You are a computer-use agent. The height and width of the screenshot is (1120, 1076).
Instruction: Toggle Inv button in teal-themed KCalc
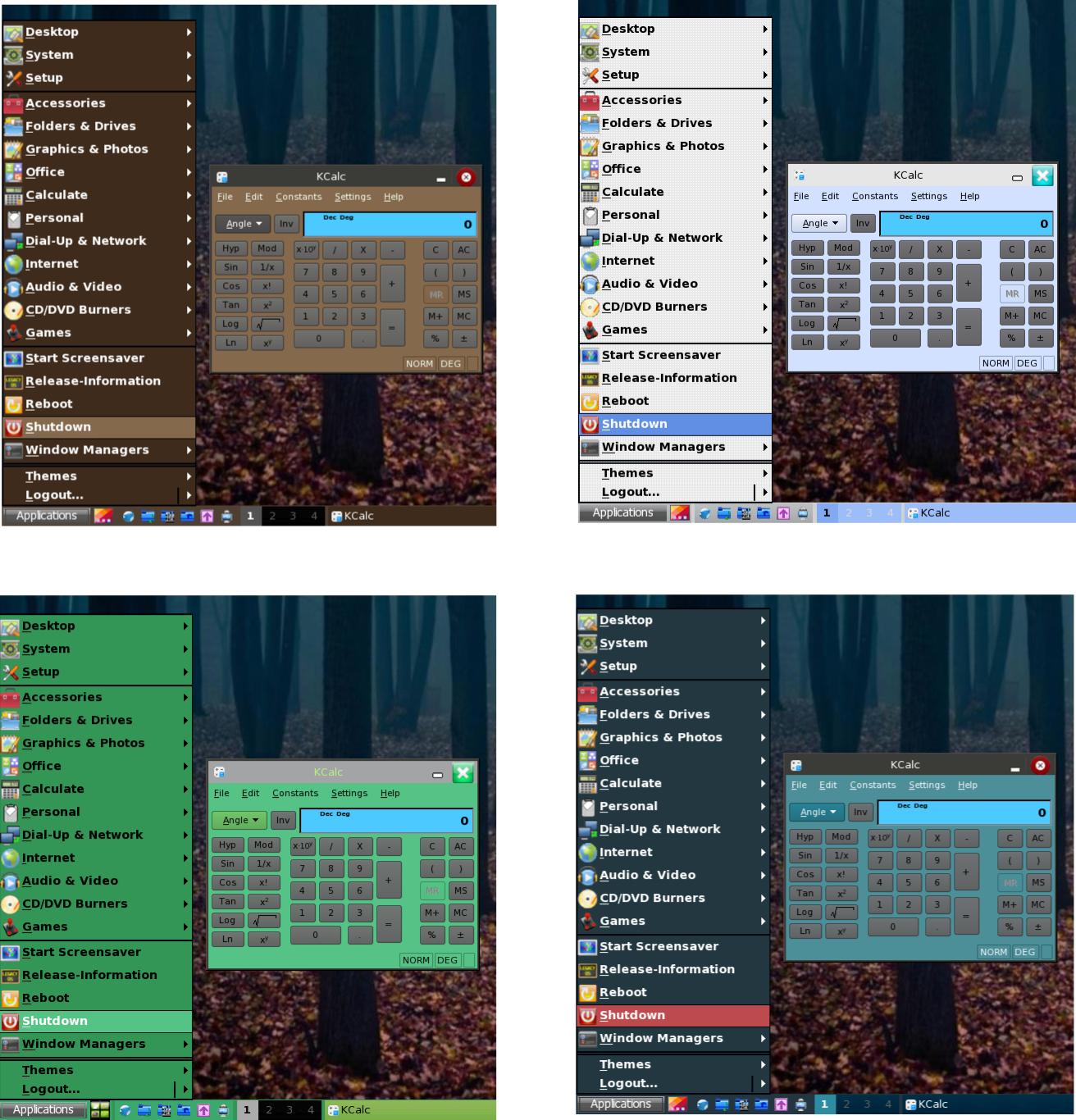click(x=860, y=812)
